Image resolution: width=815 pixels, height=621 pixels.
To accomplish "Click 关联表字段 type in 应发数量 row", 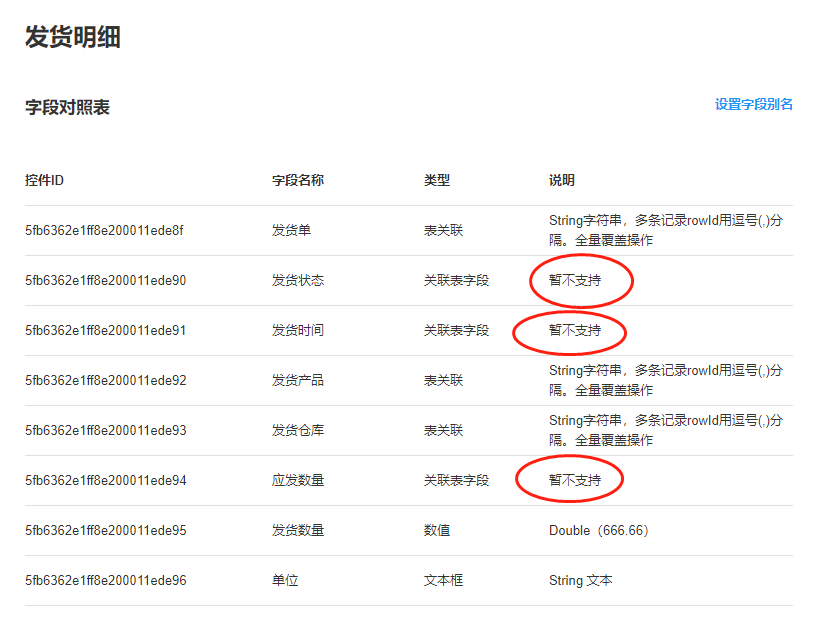I will [x=456, y=480].
